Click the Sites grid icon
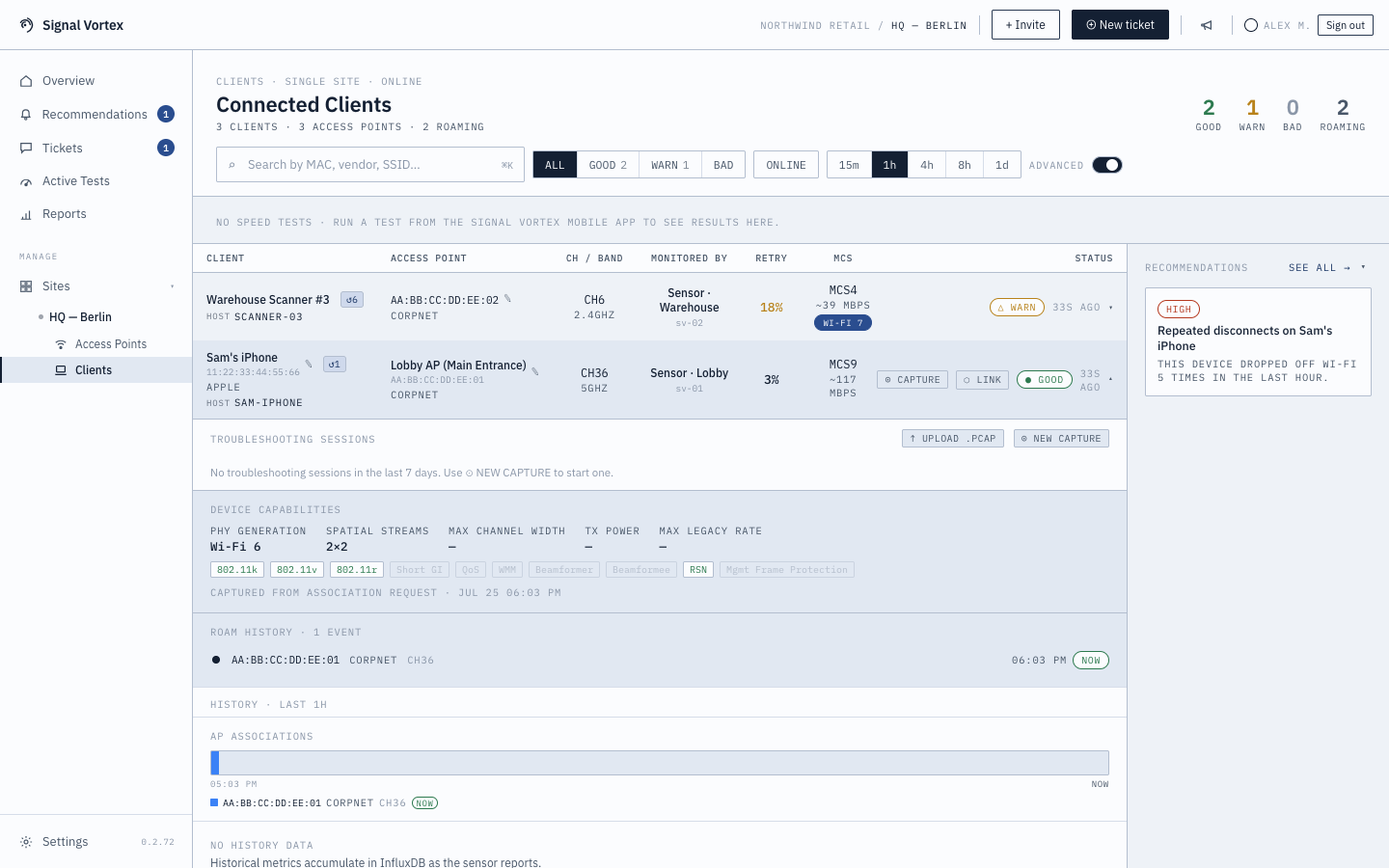Viewport: 1389px width, 868px height. pos(26,286)
